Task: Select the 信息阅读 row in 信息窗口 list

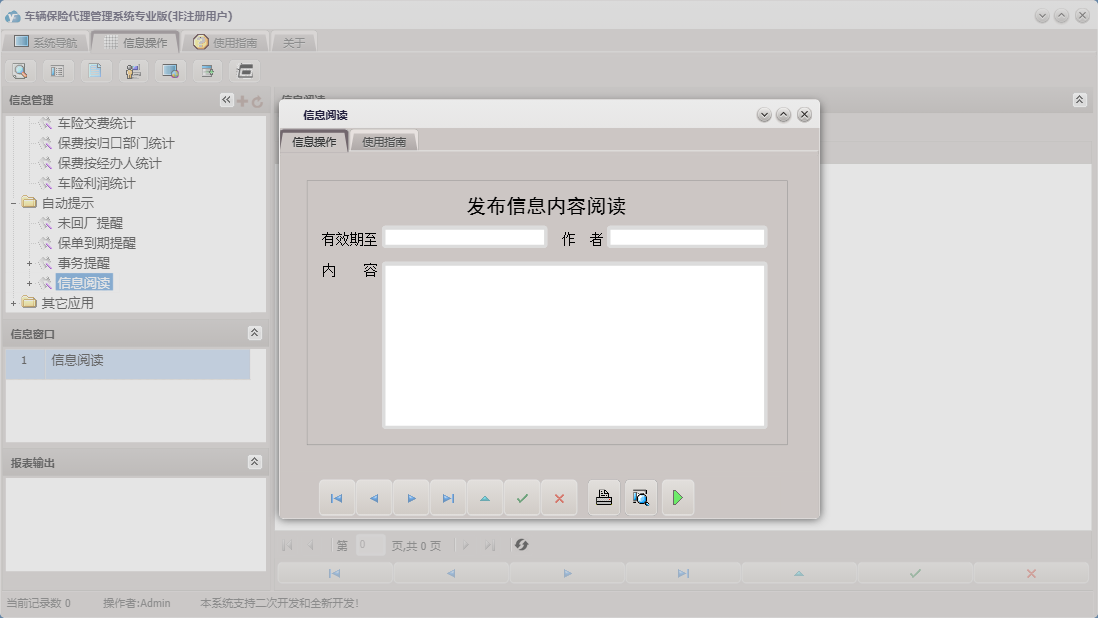Action: (x=127, y=364)
